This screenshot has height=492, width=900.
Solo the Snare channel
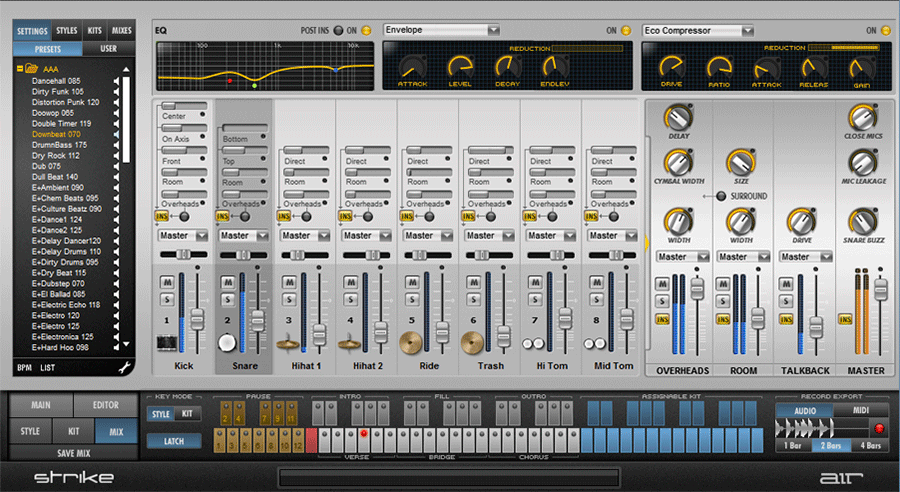(229, 300)
